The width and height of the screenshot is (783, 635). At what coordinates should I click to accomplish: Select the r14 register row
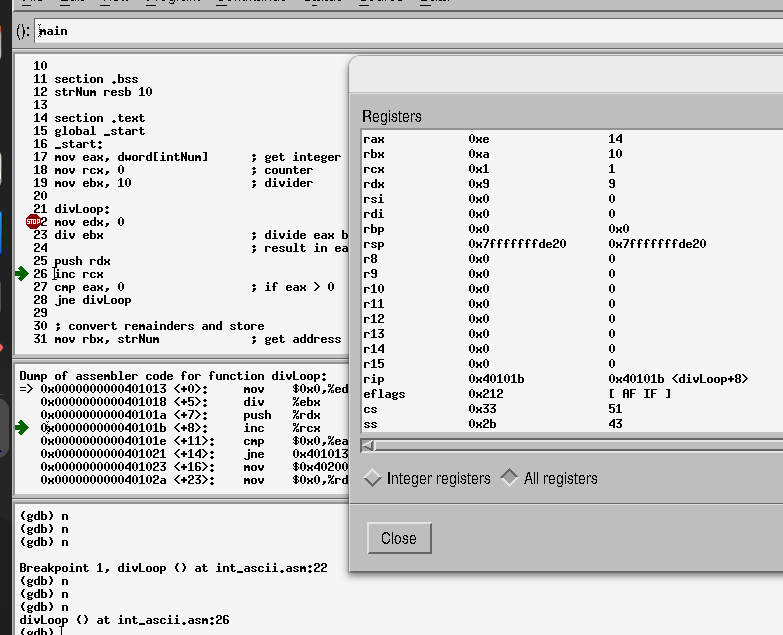[x=572, y=348]
